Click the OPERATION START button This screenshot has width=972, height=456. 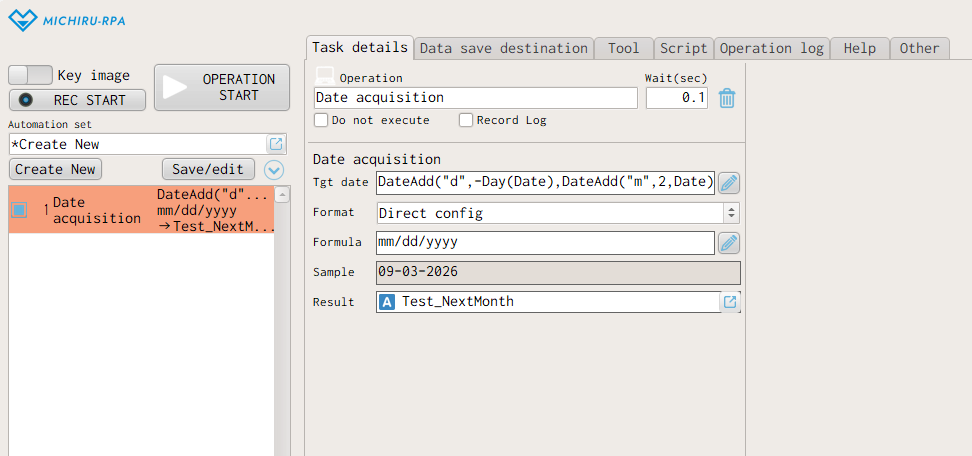(x=222, y=87)
